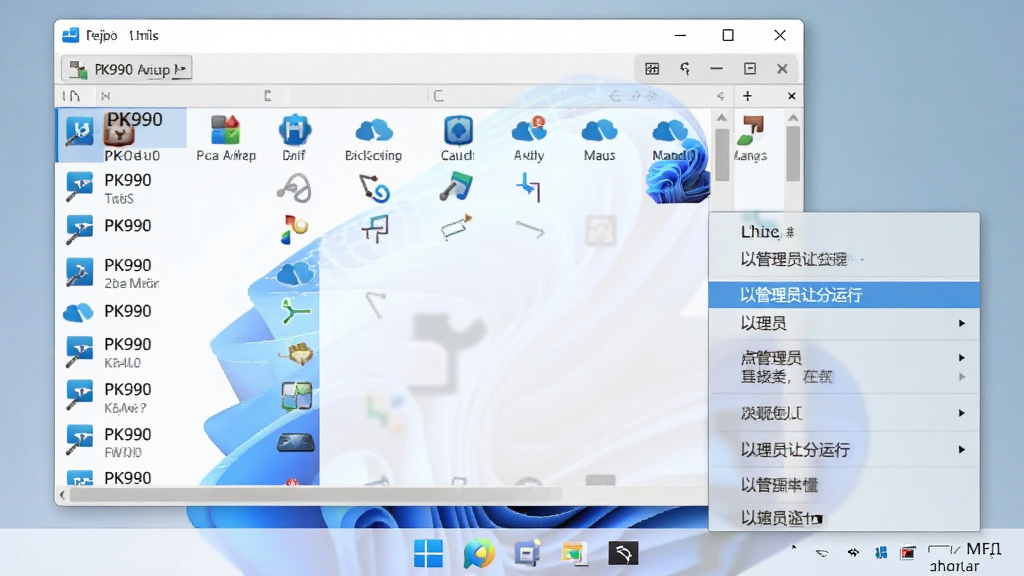Close the tab strip with small x
Image resolution: width=1024 pixels, height=576 pixels.
792,96
